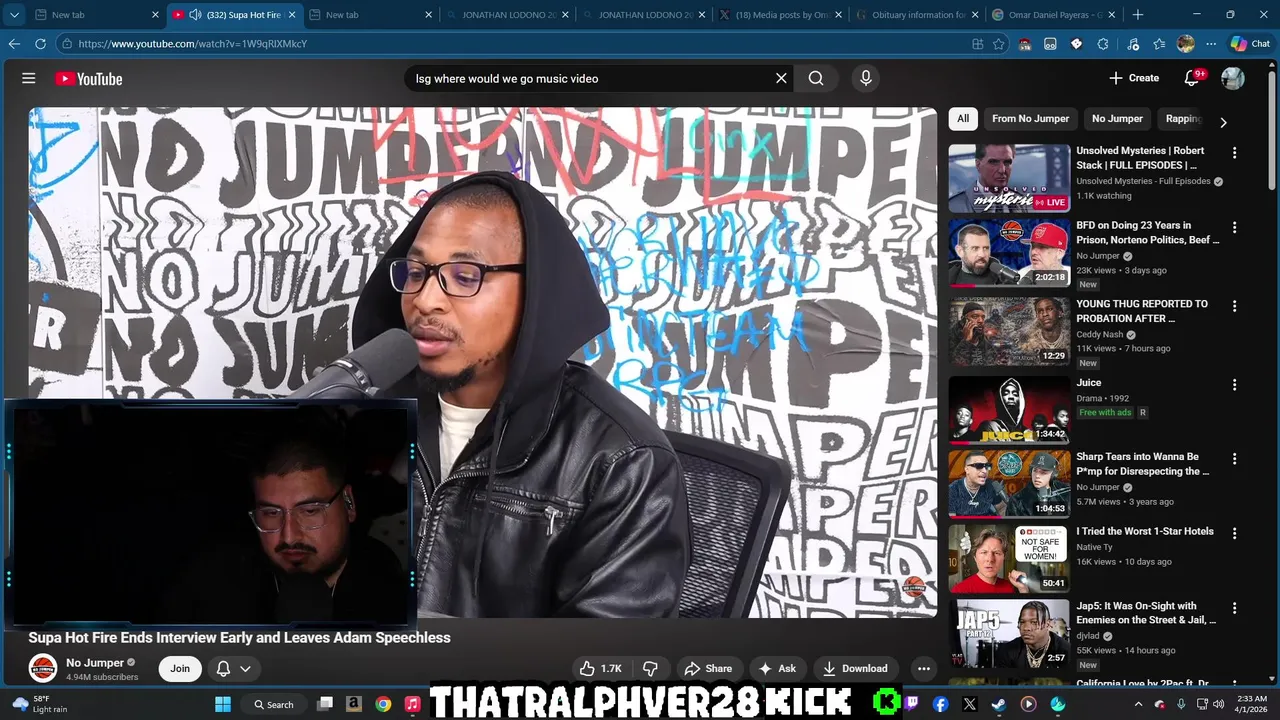Open options for Juice movie

[x=1234, y=385]
